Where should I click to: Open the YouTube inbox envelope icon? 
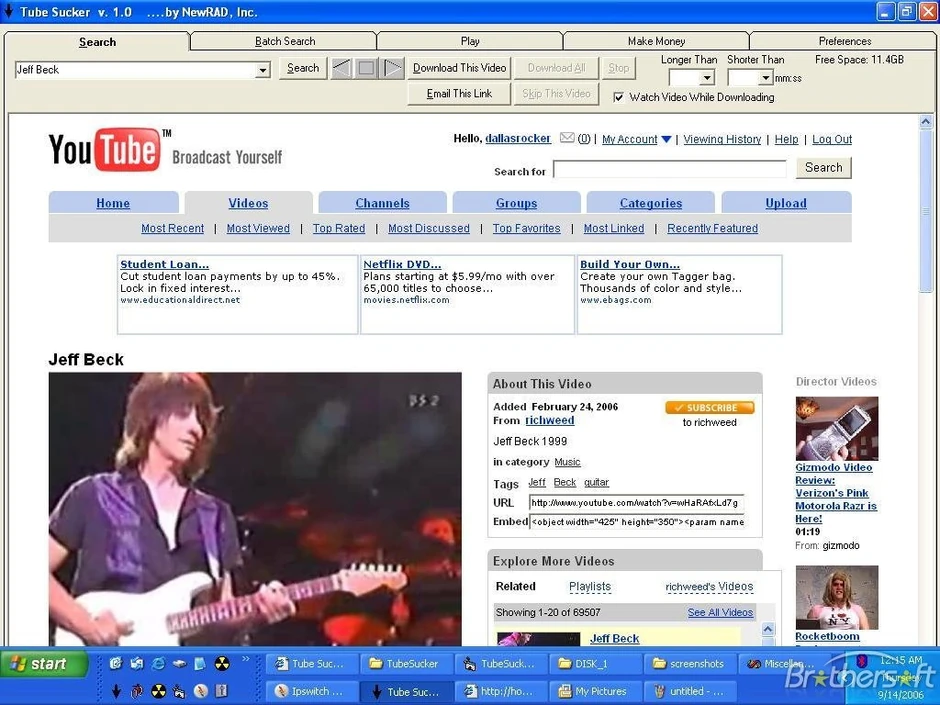[567, 139]
